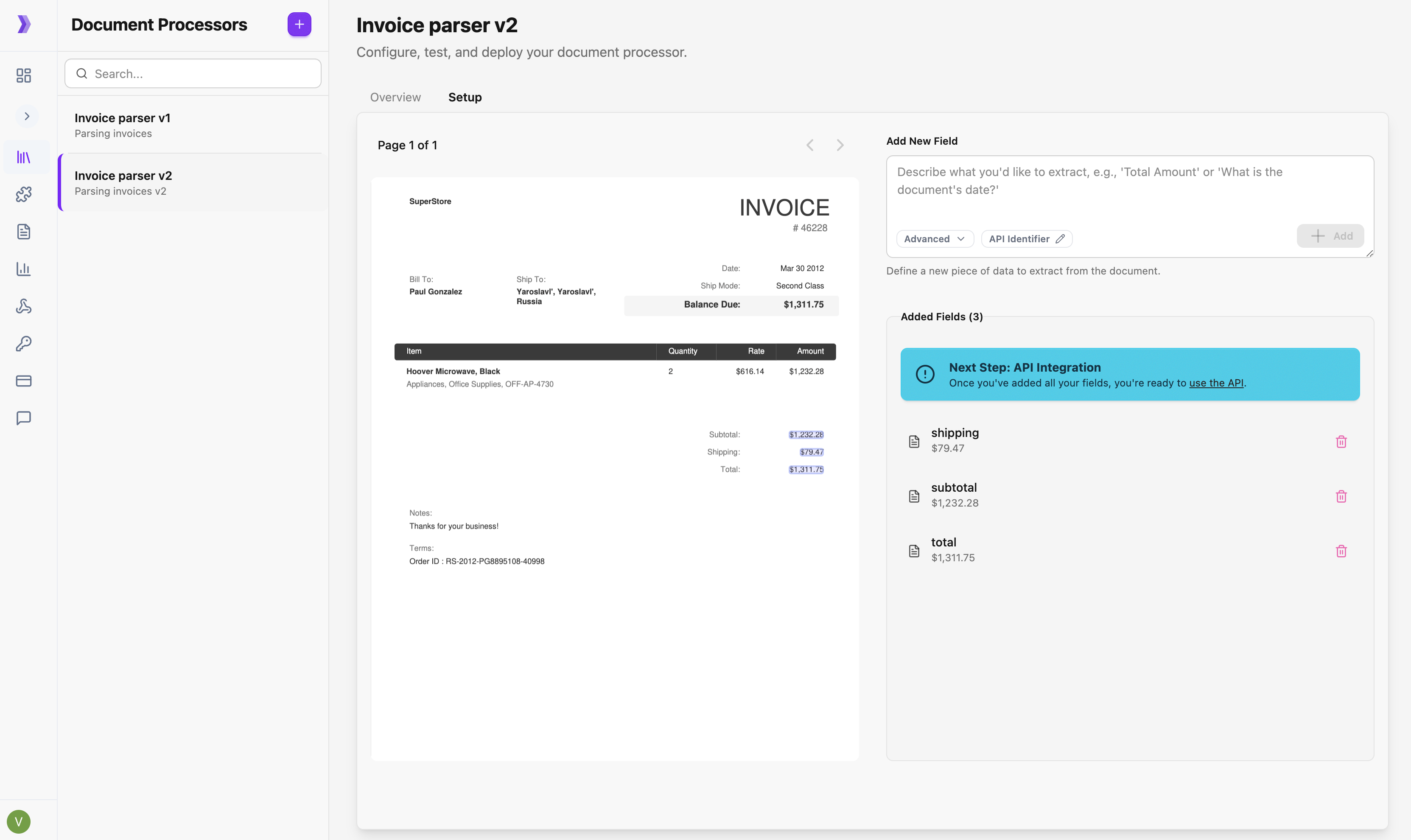
Task: Select the total field entry
Action: (x=1130, y=550)
